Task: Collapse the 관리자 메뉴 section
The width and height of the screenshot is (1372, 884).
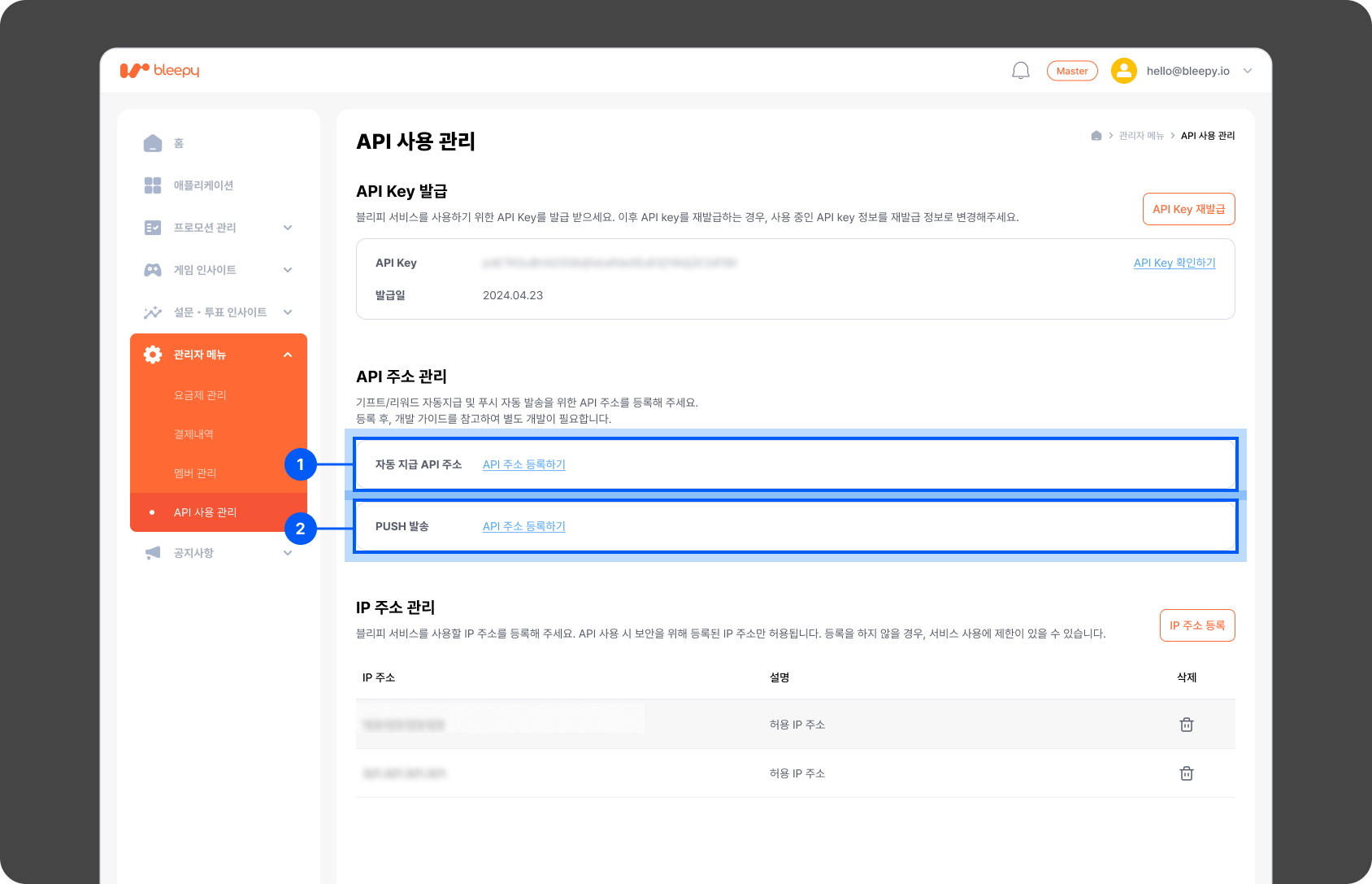Action: coord(288,355)
